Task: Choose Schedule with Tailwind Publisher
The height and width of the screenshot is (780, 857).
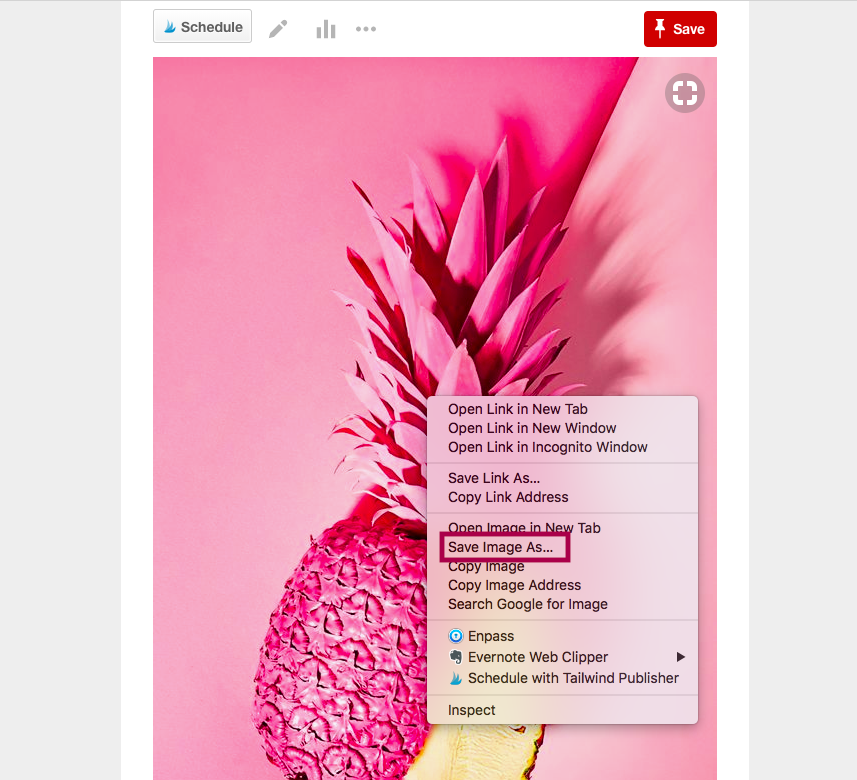Action: click(562, 678)
